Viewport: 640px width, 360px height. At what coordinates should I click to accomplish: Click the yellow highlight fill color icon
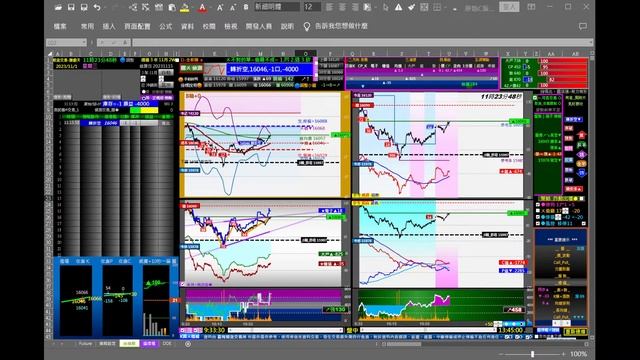click(184, 7)
